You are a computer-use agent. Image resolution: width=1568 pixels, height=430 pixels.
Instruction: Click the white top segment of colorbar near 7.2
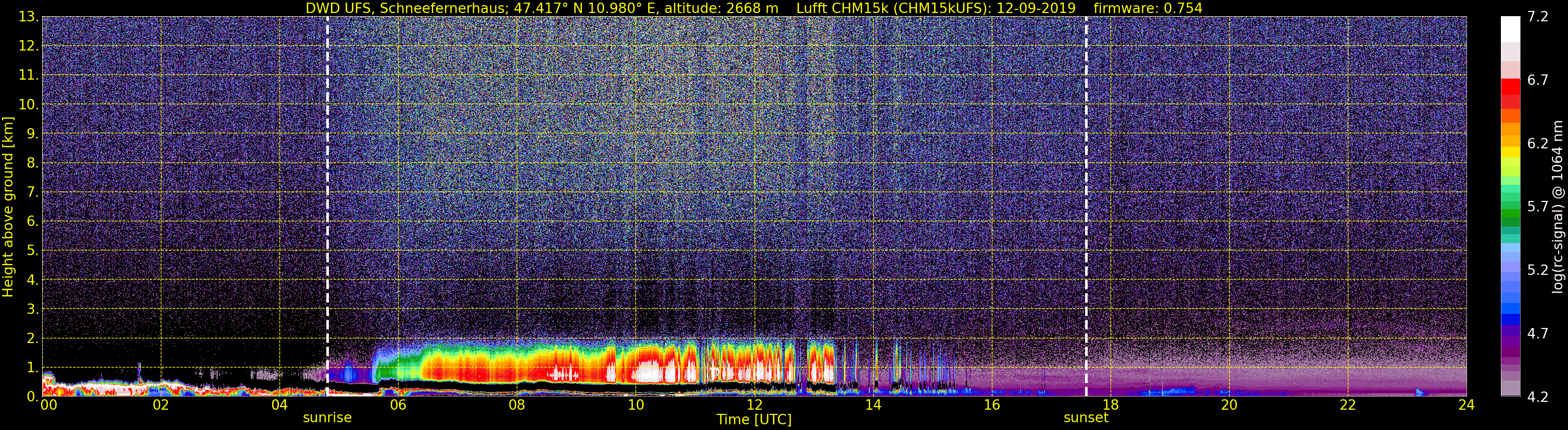1510,29
